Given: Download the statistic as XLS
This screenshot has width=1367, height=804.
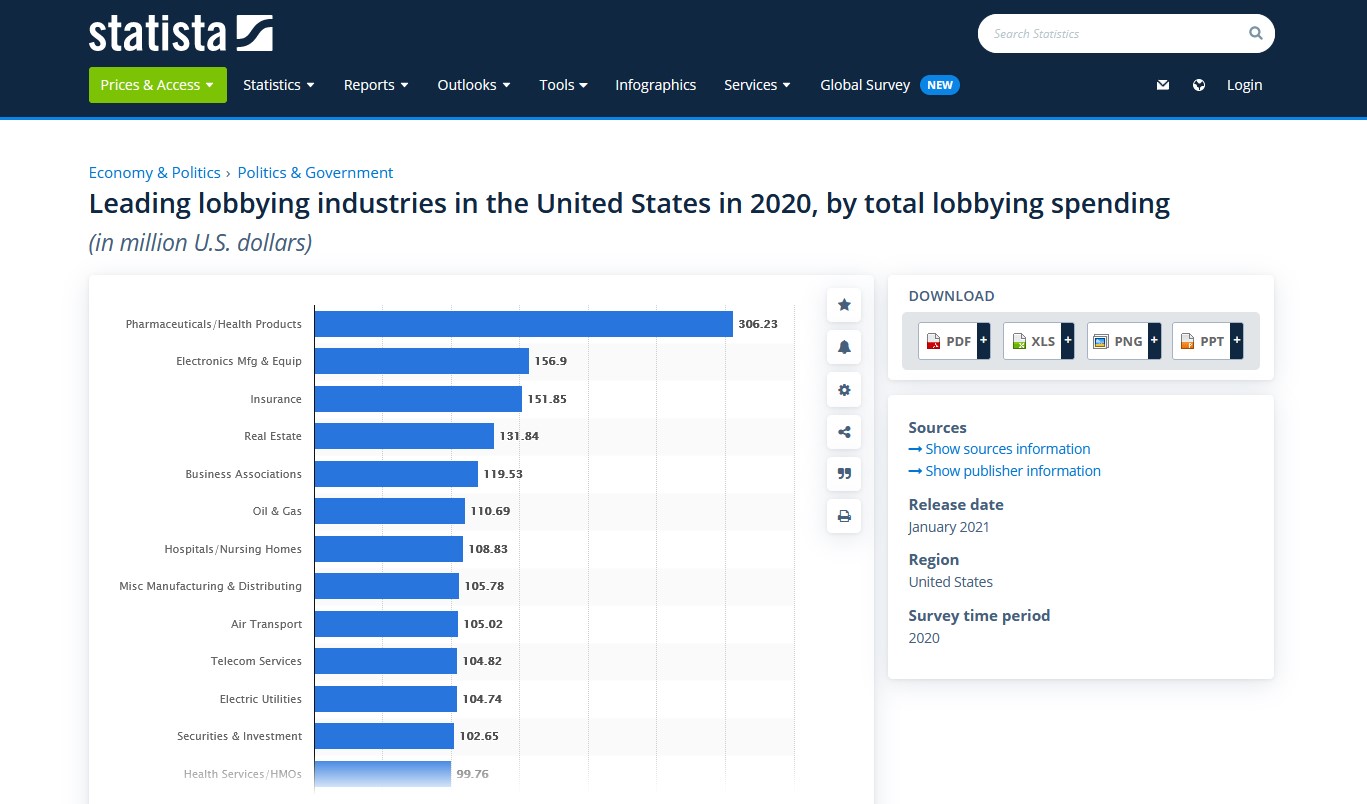Looking at the screenshot, I should 1032,341.
